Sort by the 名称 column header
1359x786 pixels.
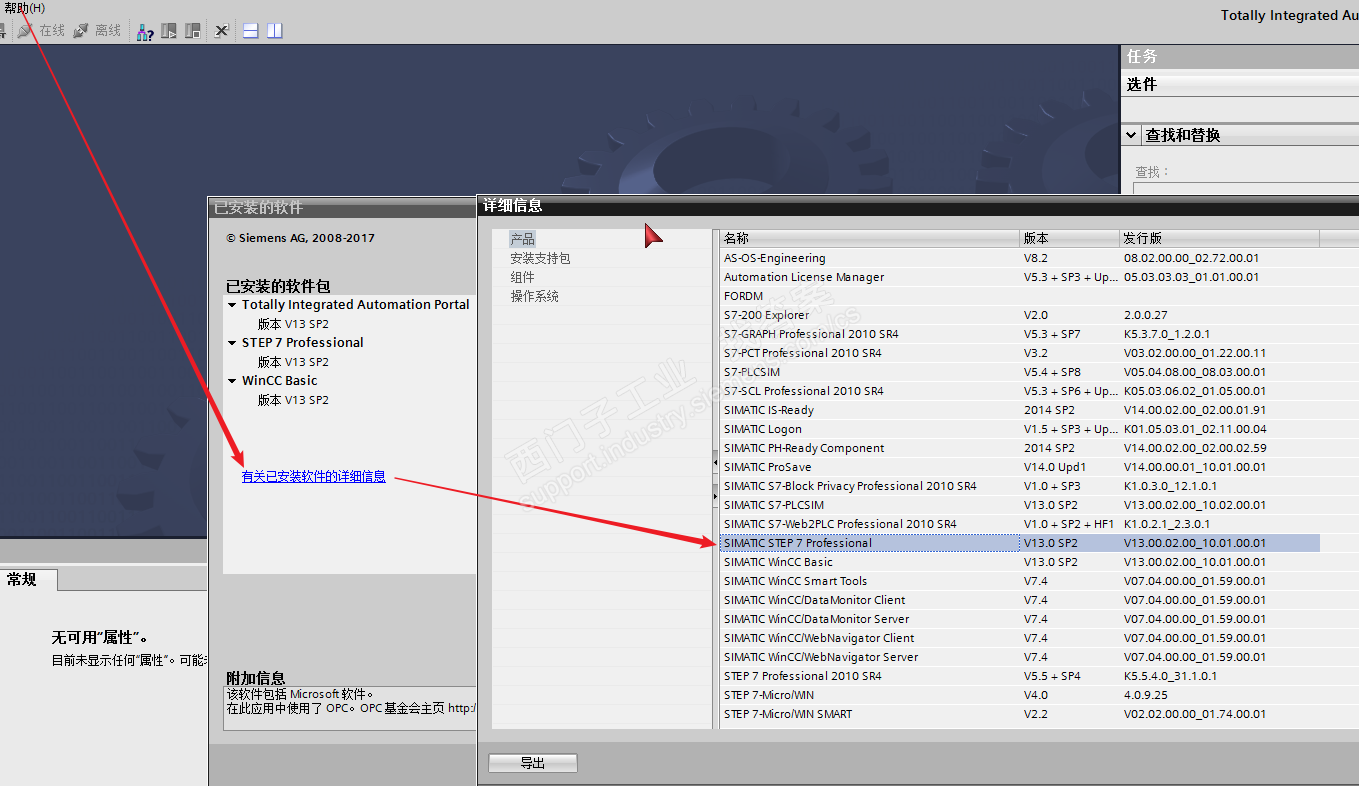(x=869, y=238)
